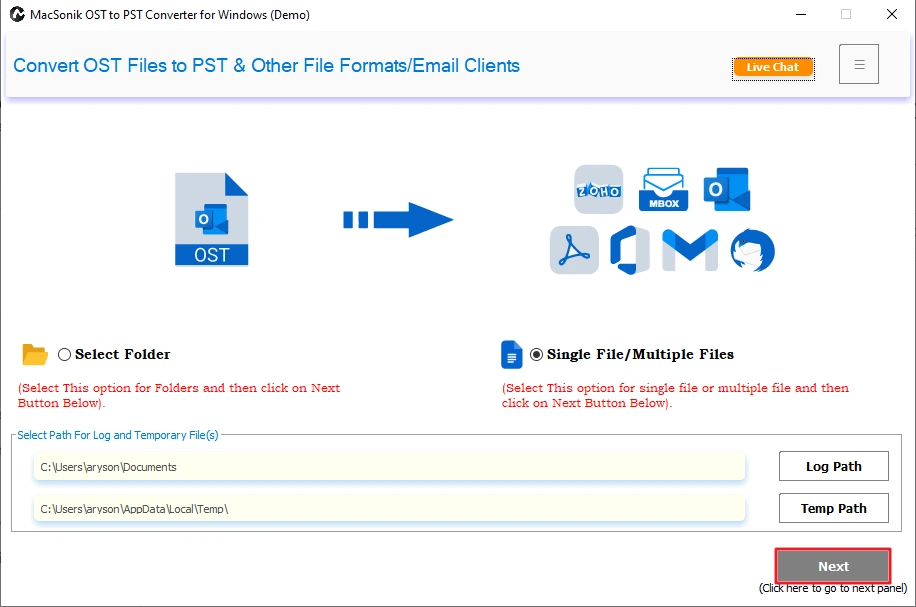Choose the Select Folder radio option
The height and width of the screenshot is (607, 916).
point(64,355)
